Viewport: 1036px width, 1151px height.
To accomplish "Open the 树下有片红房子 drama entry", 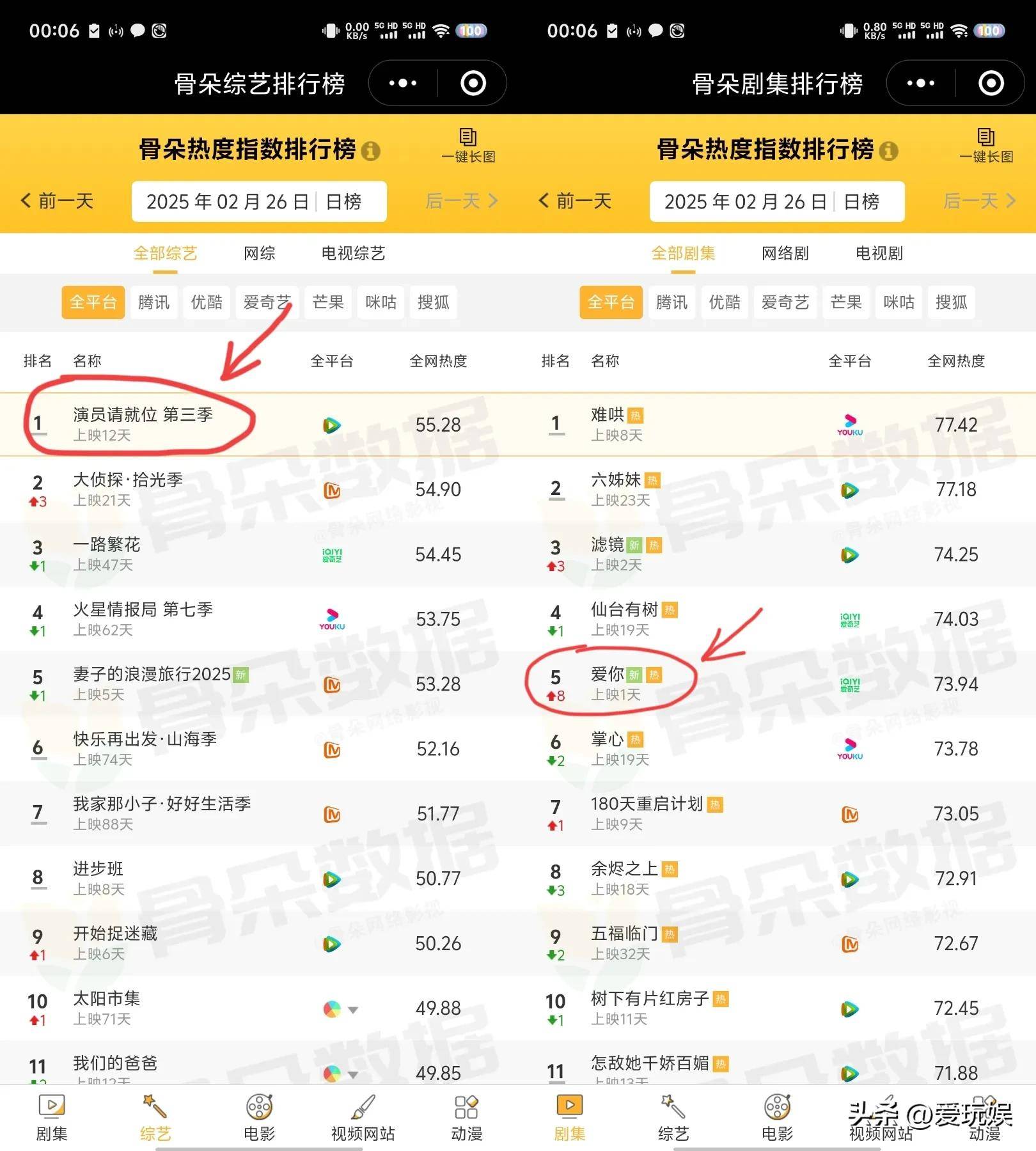I will pyautogui.click(x=777, y=1008).
